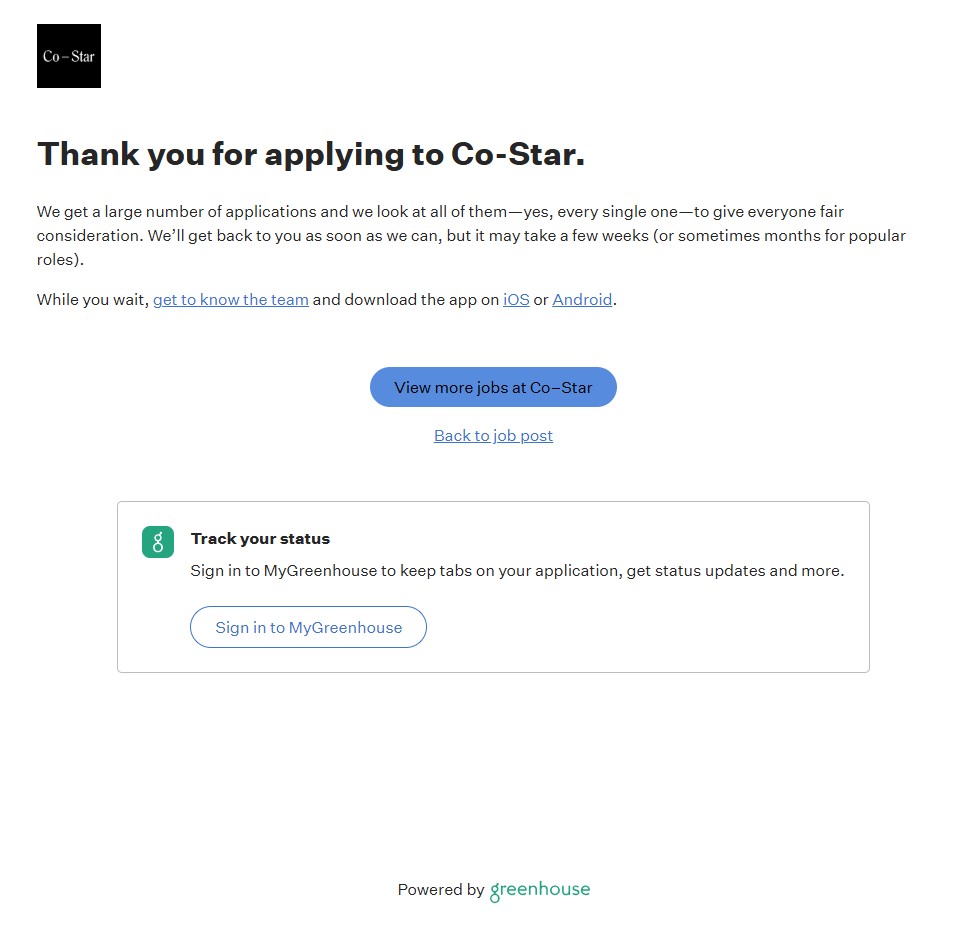Click the Co-Star logo image
Screen dimensions: 972x925
tap(69, 56)
